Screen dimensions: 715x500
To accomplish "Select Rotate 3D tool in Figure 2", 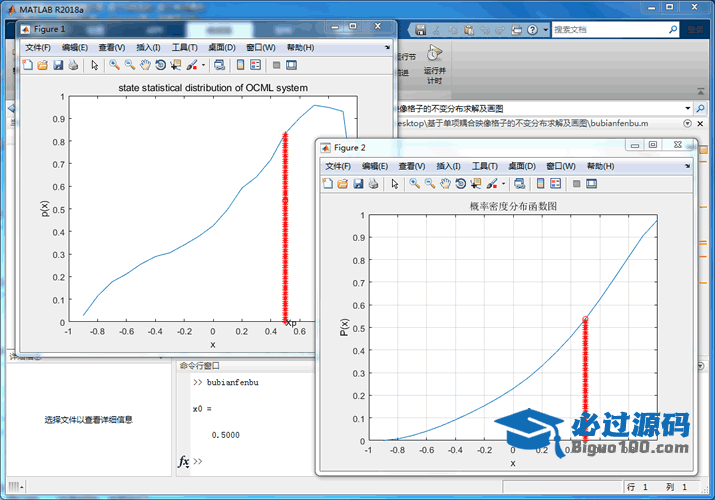I will click(x=461, y=184).
